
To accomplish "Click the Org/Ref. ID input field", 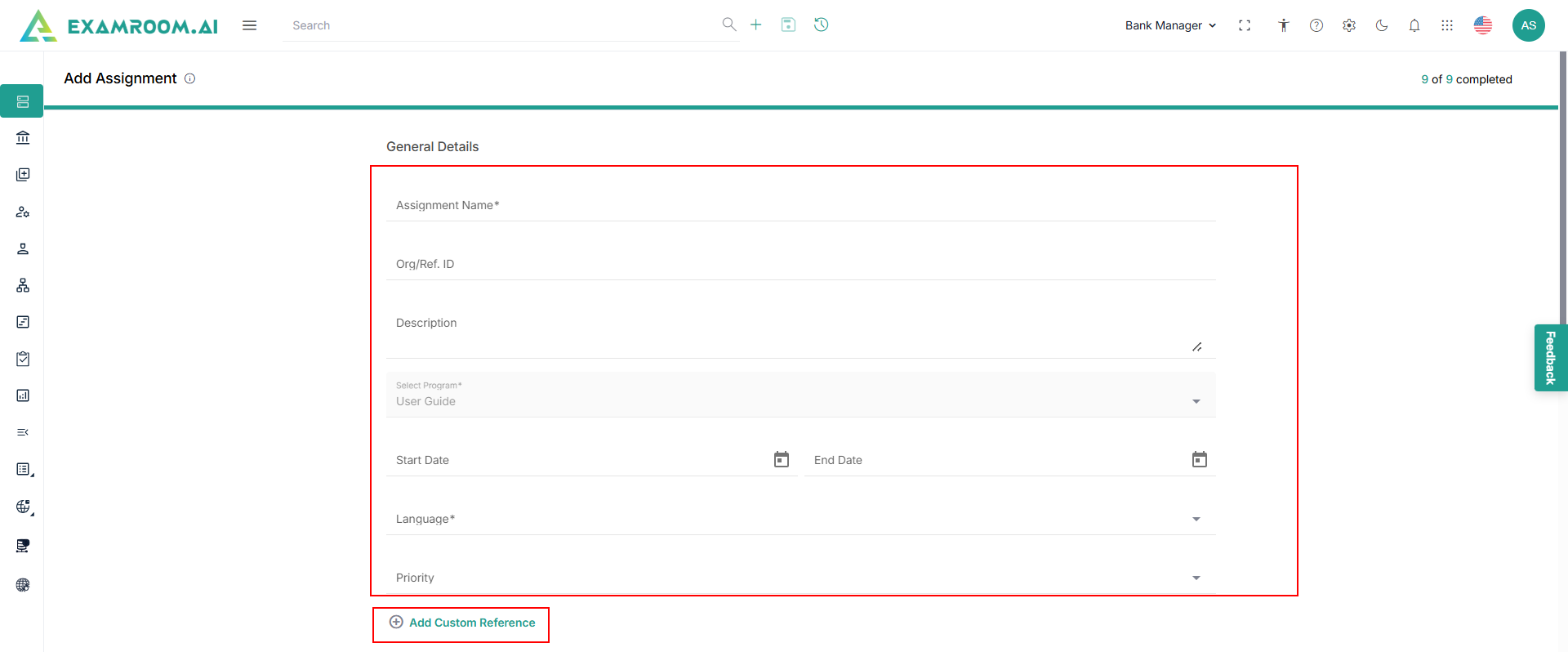I will 800,264.
